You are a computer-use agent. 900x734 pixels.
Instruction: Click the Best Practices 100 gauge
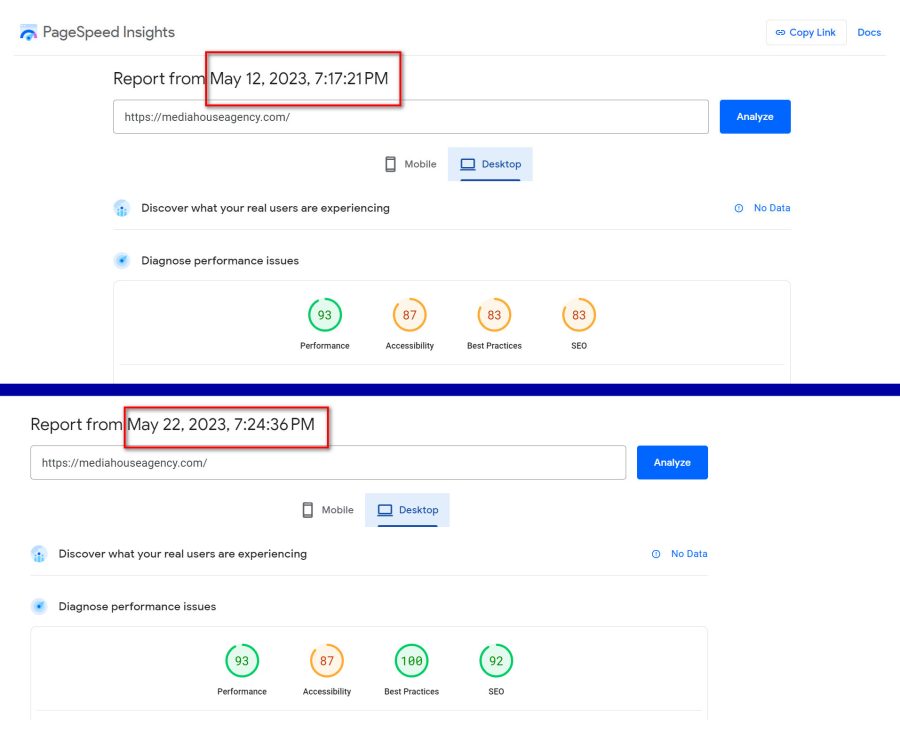click(x=412, y=661)
